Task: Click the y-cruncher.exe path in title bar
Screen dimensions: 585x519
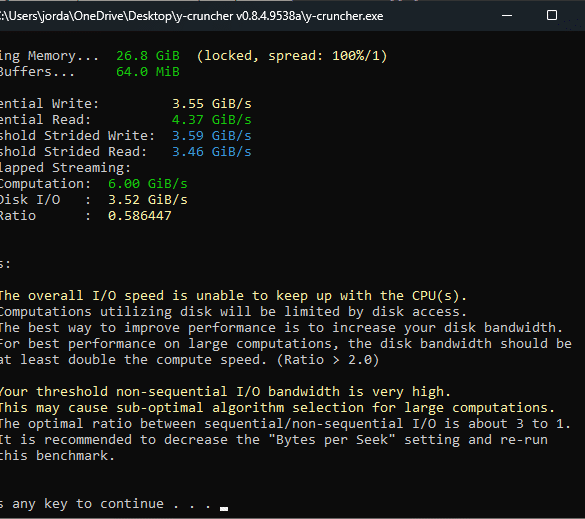Action: [191, 16]
